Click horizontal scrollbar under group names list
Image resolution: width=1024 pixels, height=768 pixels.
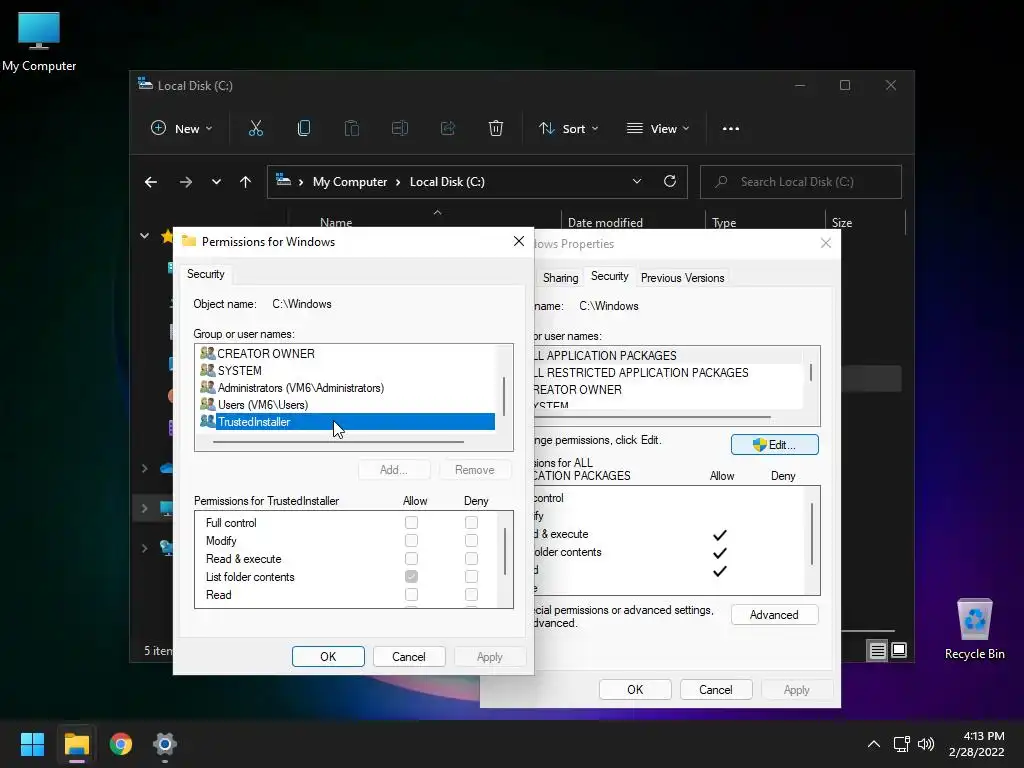[338, 442]
